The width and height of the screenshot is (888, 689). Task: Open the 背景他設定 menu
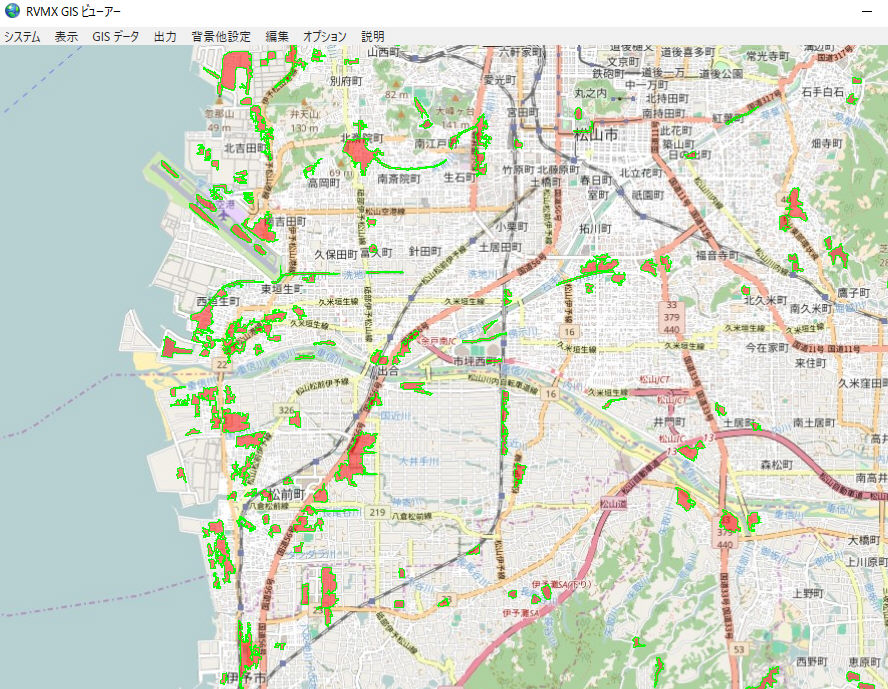click(x=221, y=36)
